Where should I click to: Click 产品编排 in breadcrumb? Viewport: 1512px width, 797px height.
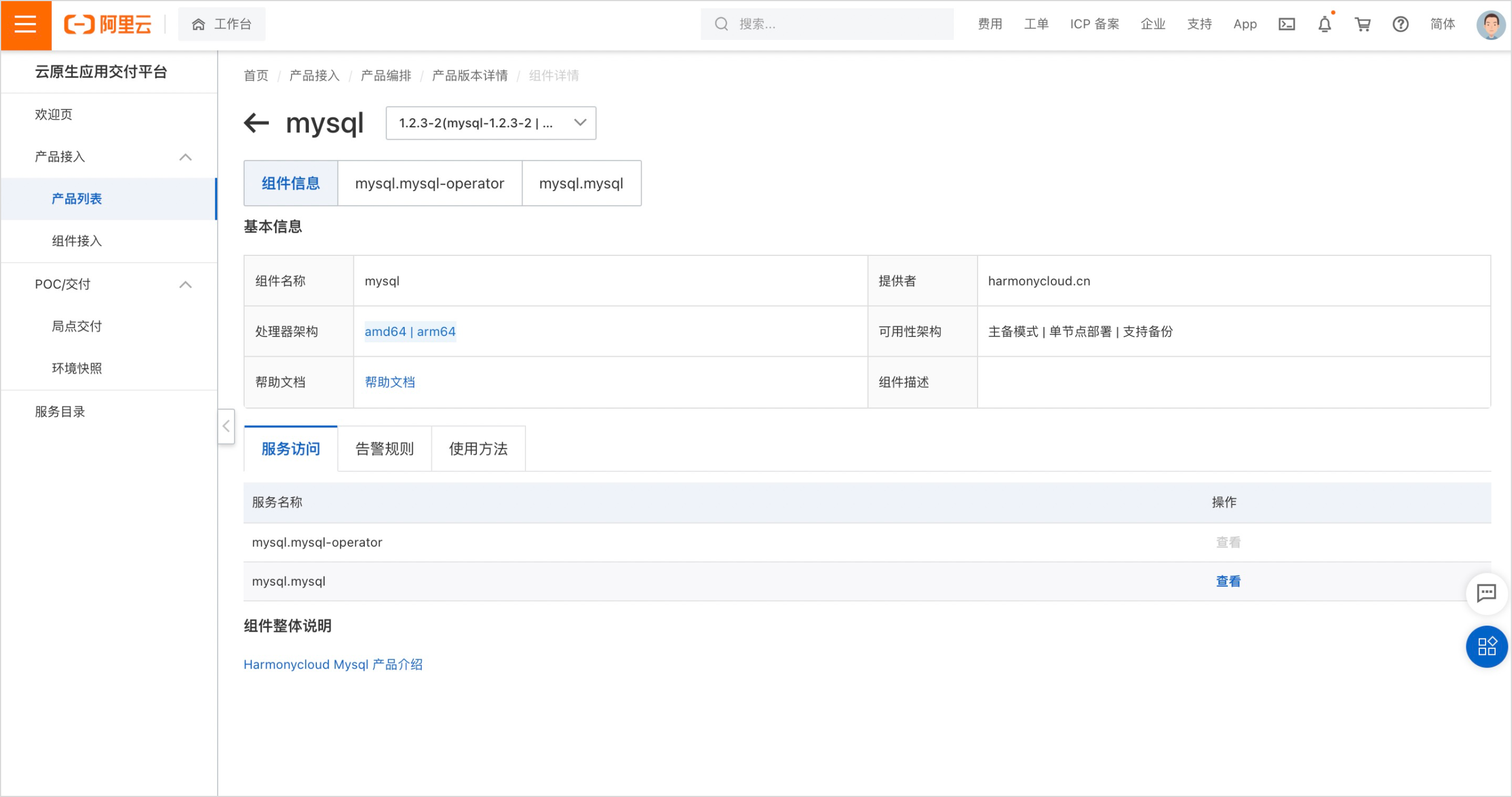[386, 76]
